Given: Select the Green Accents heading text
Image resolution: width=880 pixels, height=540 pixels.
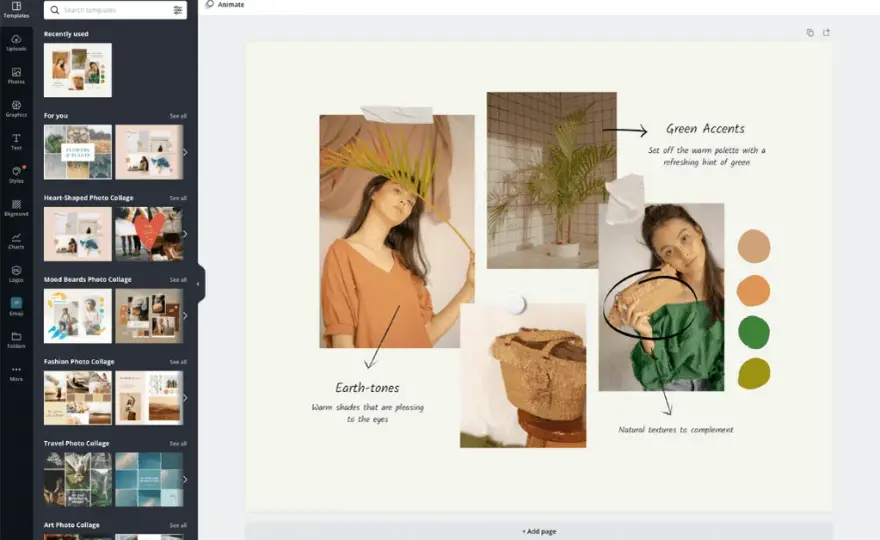Looking at the screenshot, I should click(x=705, y=129).
